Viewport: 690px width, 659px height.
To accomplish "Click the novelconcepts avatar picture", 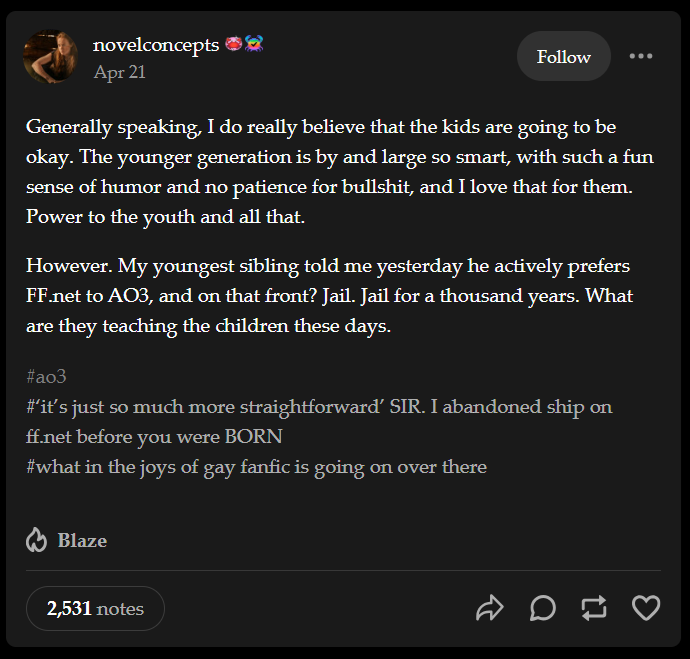I will coord(51,56).
